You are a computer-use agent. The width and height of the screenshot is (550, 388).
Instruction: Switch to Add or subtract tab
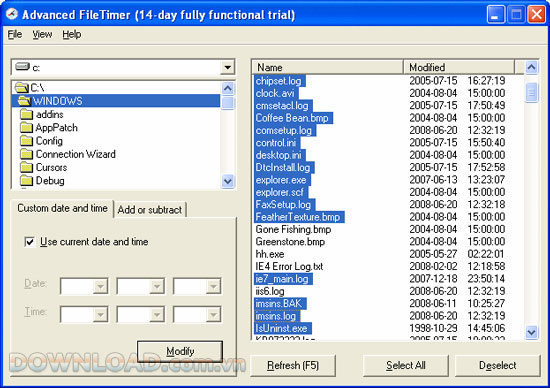point(150,210)
